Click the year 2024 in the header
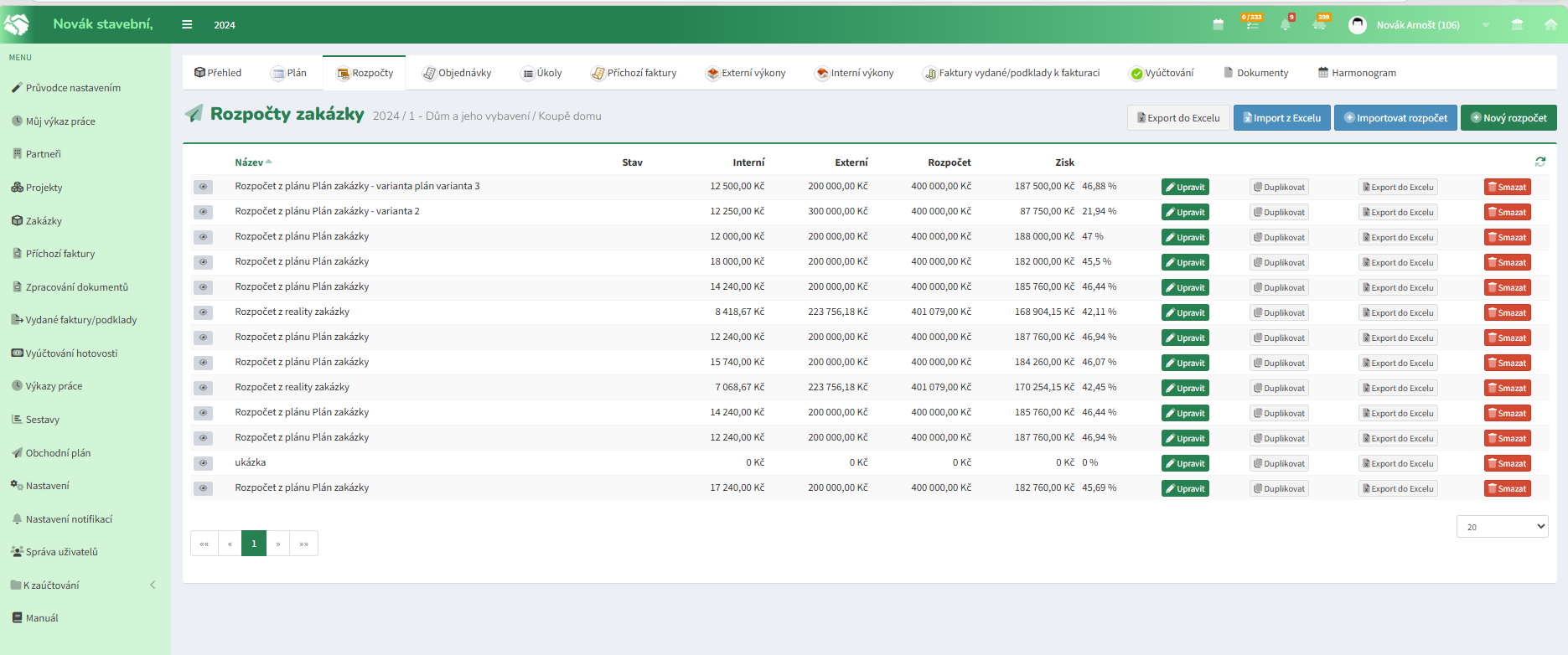The width and height of the screenshot is (1568, 655). [x=225, y=25]
